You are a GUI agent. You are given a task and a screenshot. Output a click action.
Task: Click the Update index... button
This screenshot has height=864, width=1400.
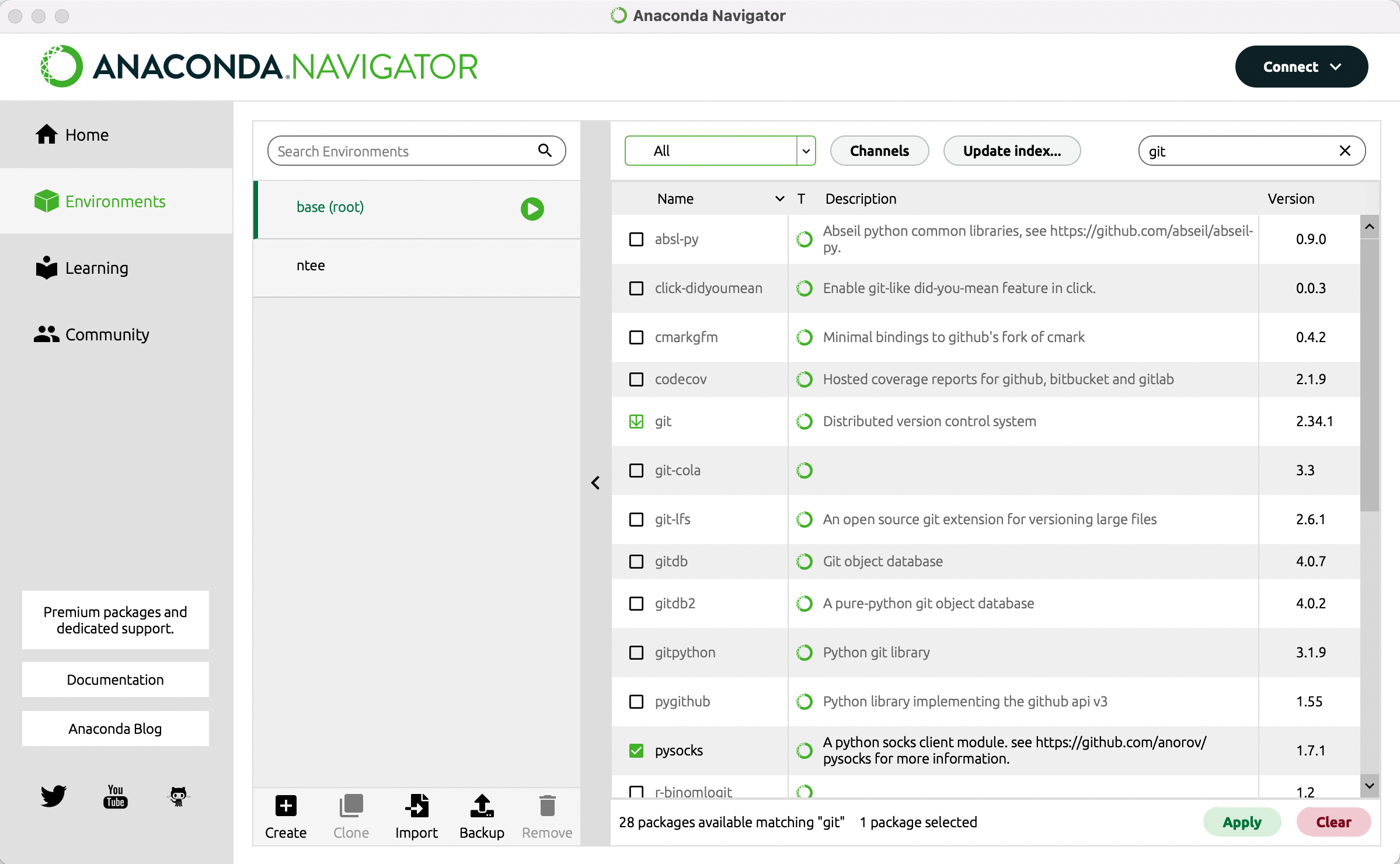pos(1012,151)
